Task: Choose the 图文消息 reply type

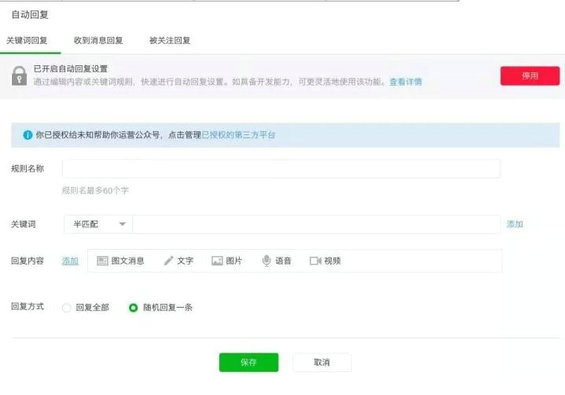Action: pyautogui.click(x=120, y=261)
